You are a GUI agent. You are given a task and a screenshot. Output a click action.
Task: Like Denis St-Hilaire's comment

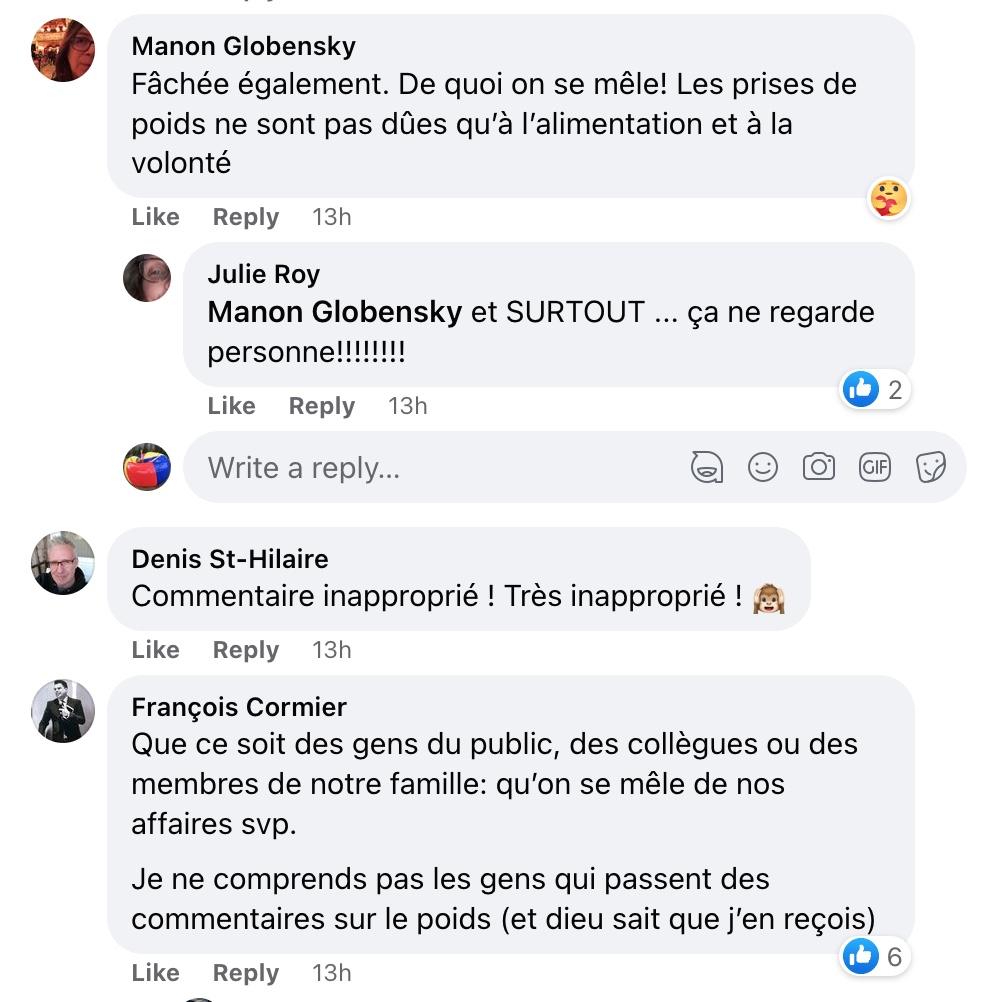(x=155, y=649)
